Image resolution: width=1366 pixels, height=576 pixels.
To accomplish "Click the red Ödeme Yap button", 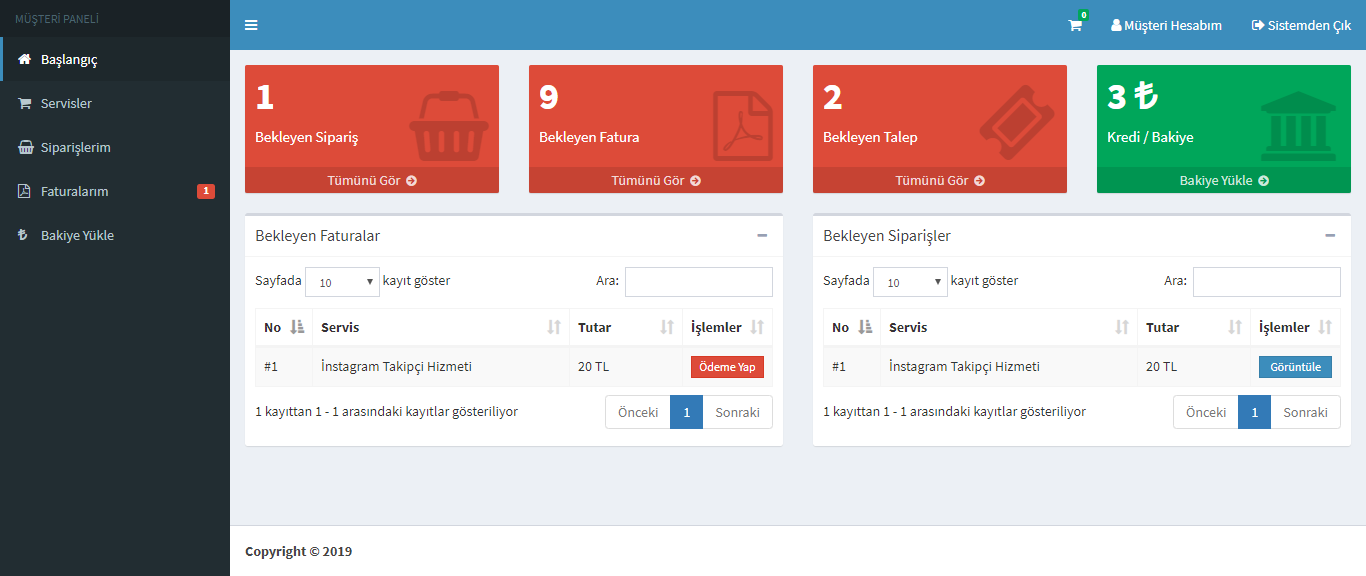I will 727,367.
